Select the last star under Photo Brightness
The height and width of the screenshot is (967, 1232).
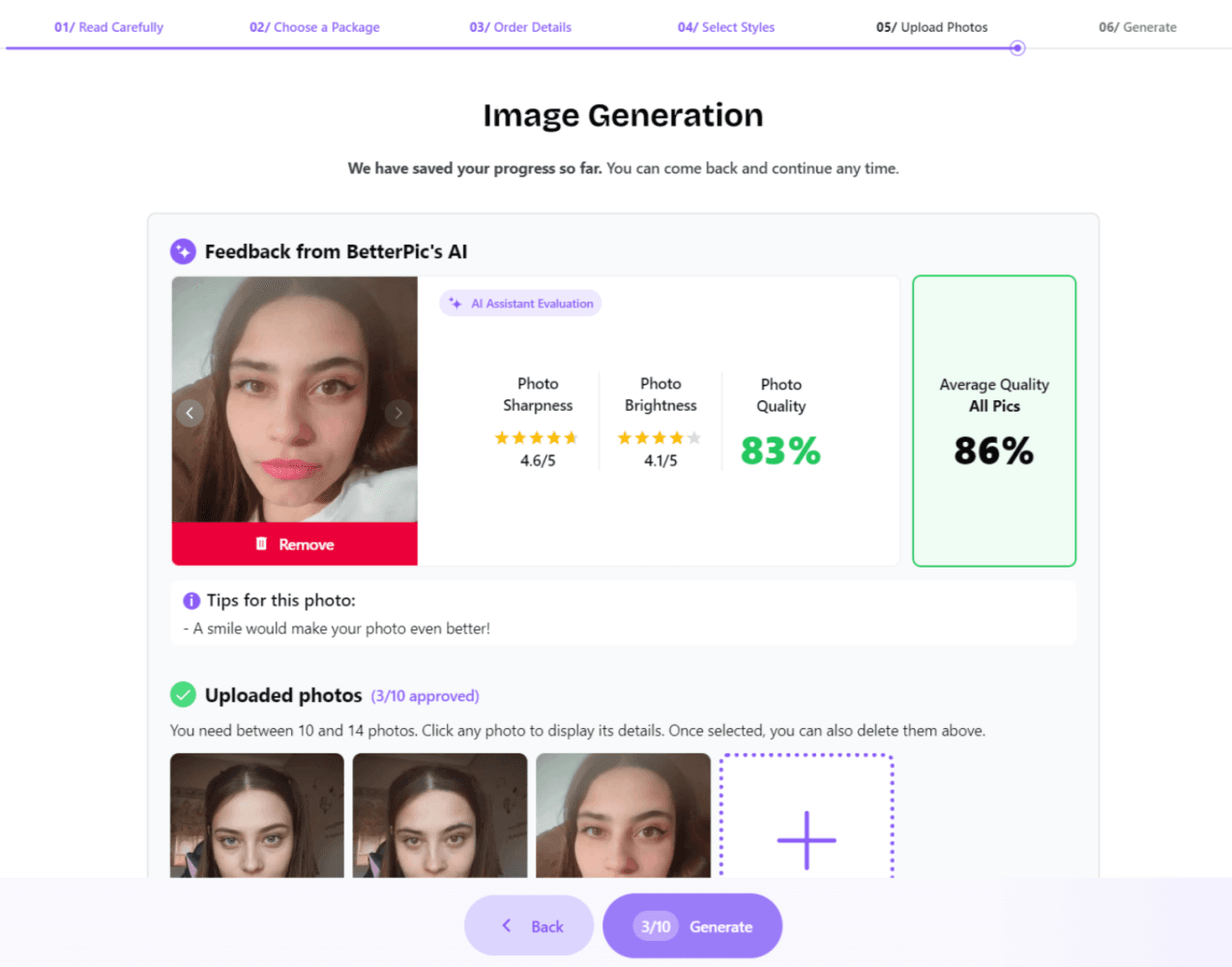pos(694,438)
